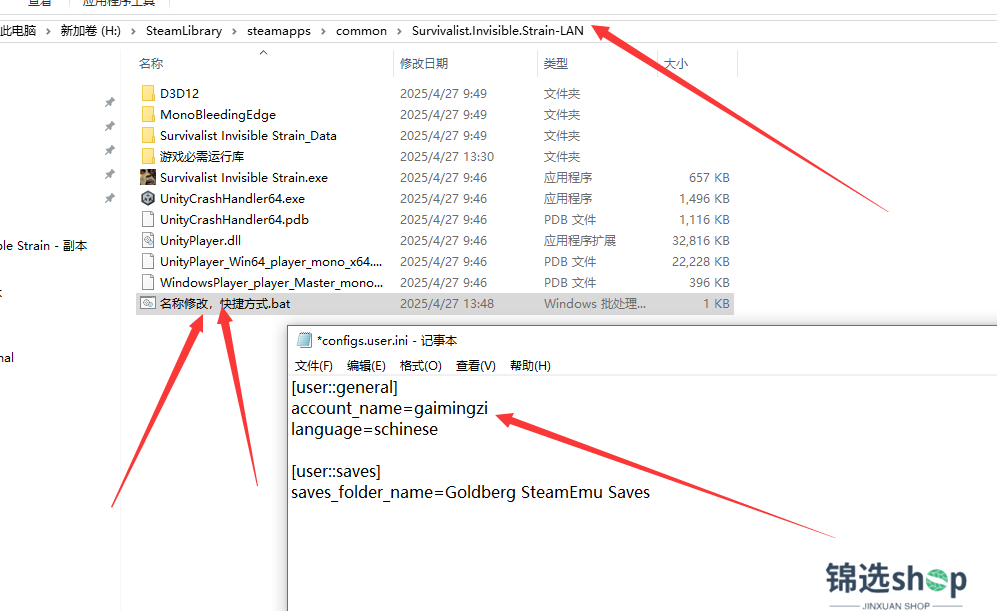The width and height of the screenshot is (997, 611).
Task: Click the "657 KB" size cell
Action: pos(709,177)
